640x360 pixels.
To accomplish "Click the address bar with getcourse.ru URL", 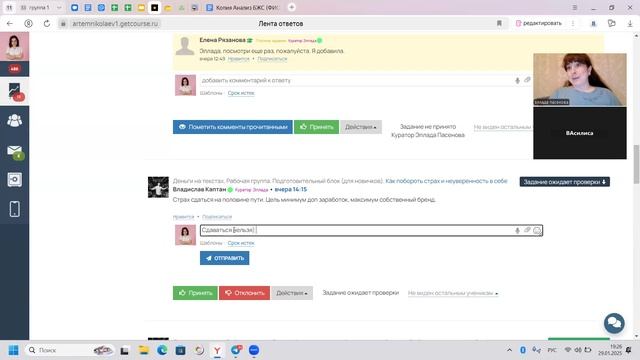I will coord(115,24).
